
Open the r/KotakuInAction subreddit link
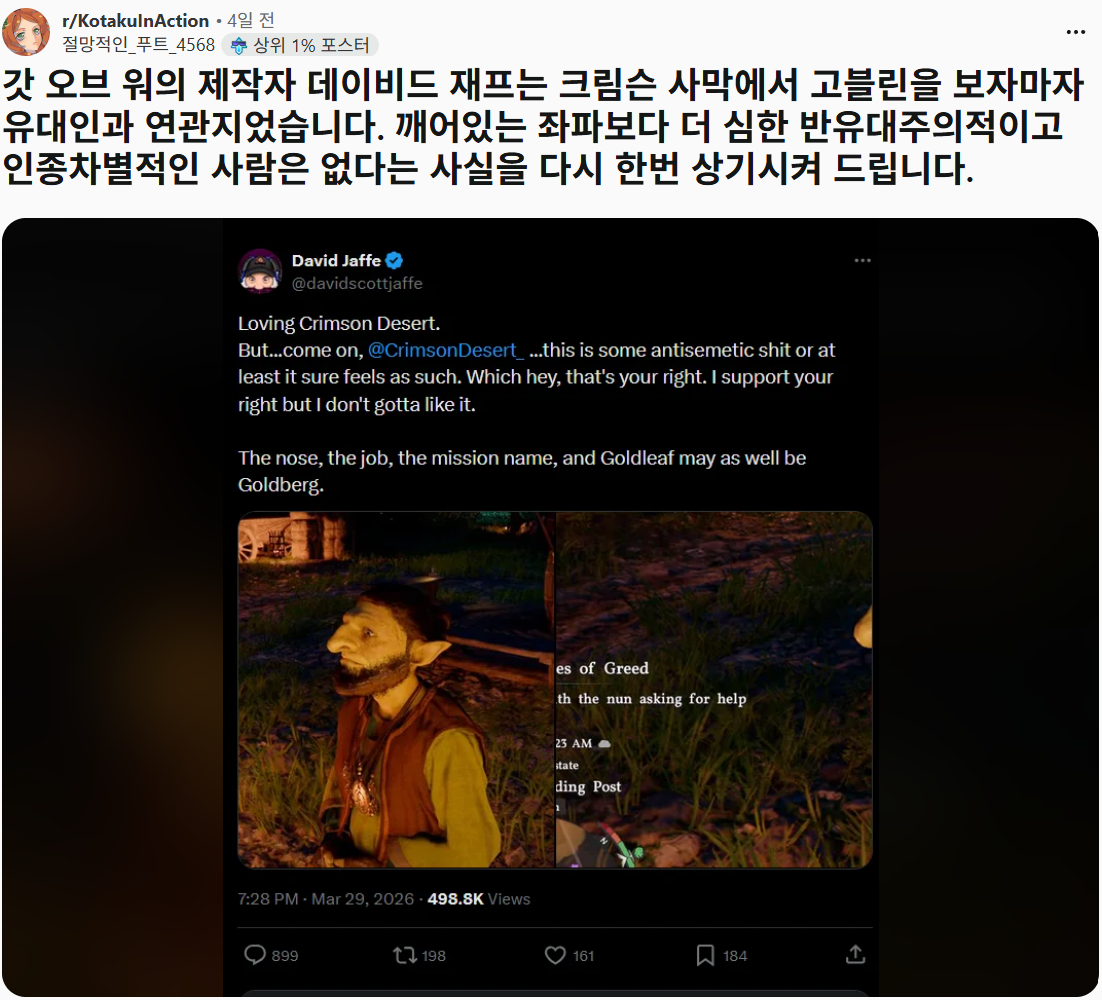click(x=136, y=20)
